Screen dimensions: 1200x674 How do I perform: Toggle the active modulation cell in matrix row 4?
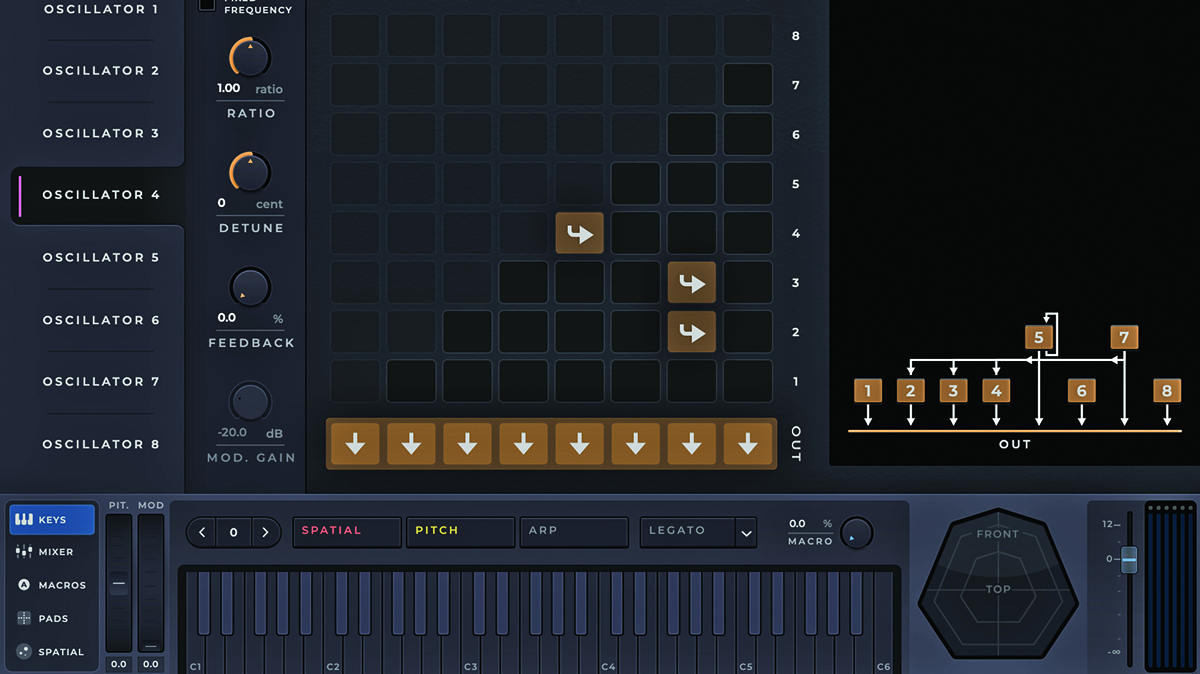tap(579, 233)
